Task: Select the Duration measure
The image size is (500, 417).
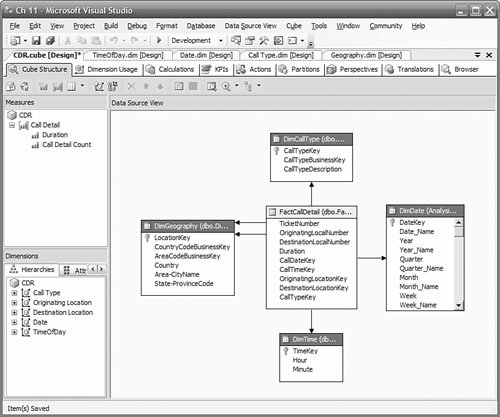Action: tap(55, 135)
